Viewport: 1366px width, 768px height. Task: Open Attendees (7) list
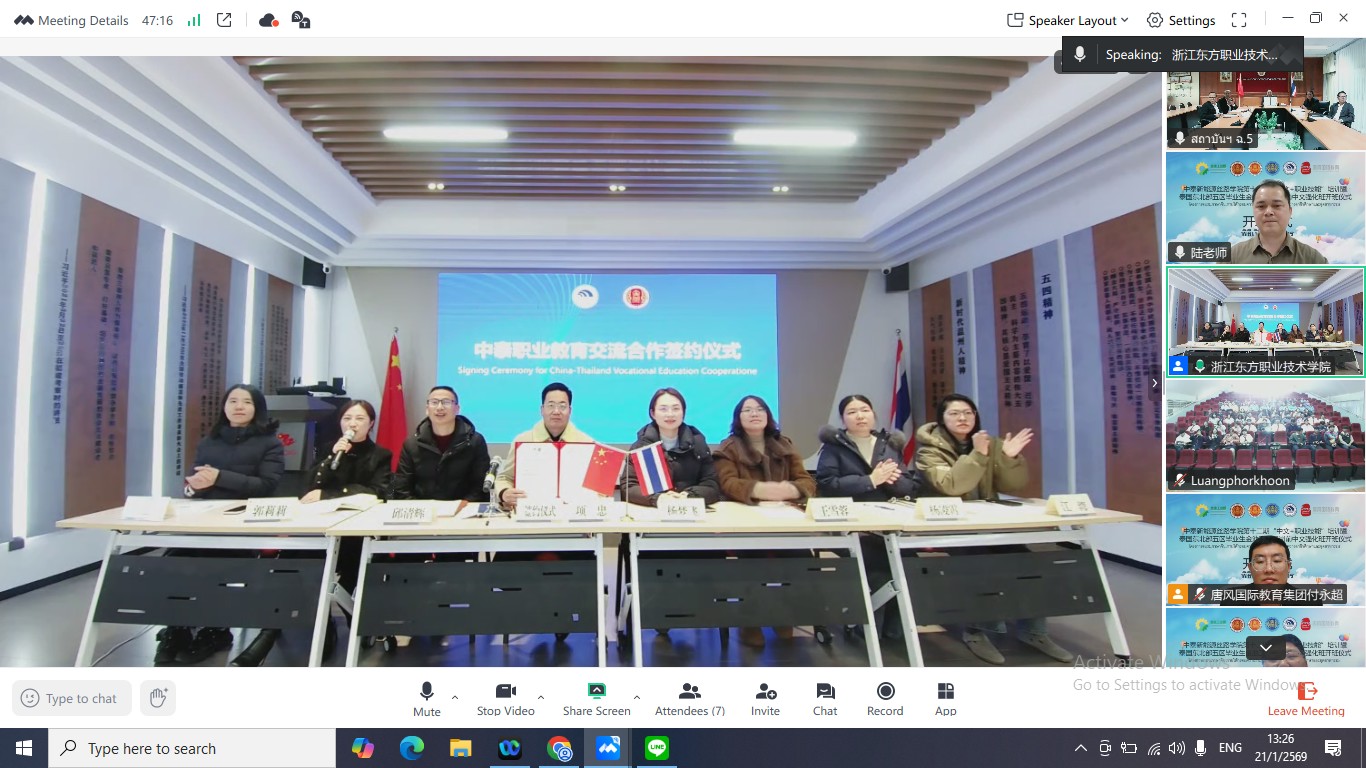point(690,699)
